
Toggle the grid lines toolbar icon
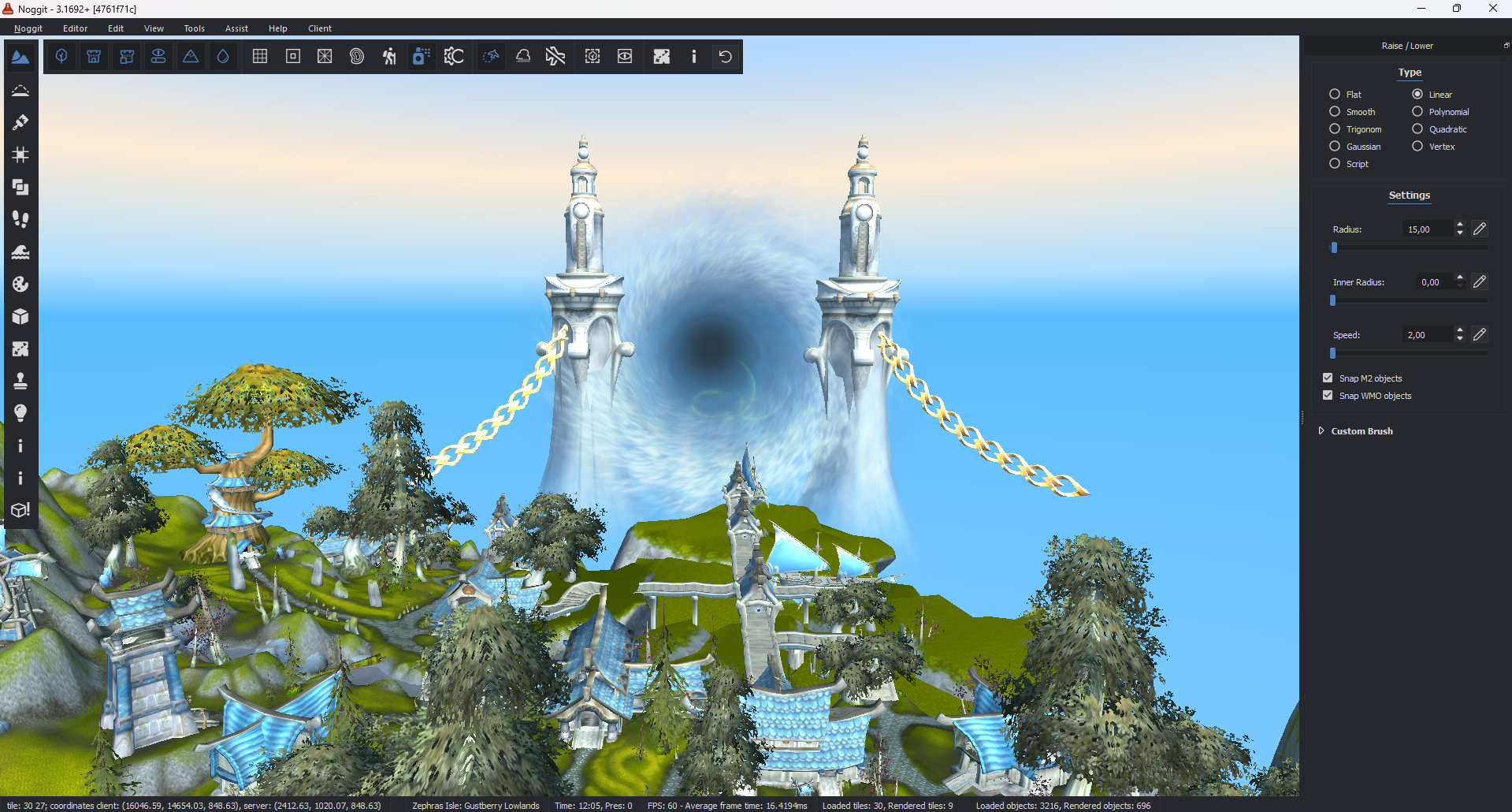tap(260, 57)
